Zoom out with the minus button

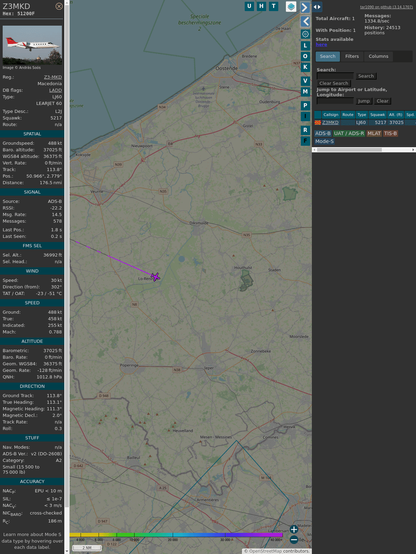click(x=294, y=540)
